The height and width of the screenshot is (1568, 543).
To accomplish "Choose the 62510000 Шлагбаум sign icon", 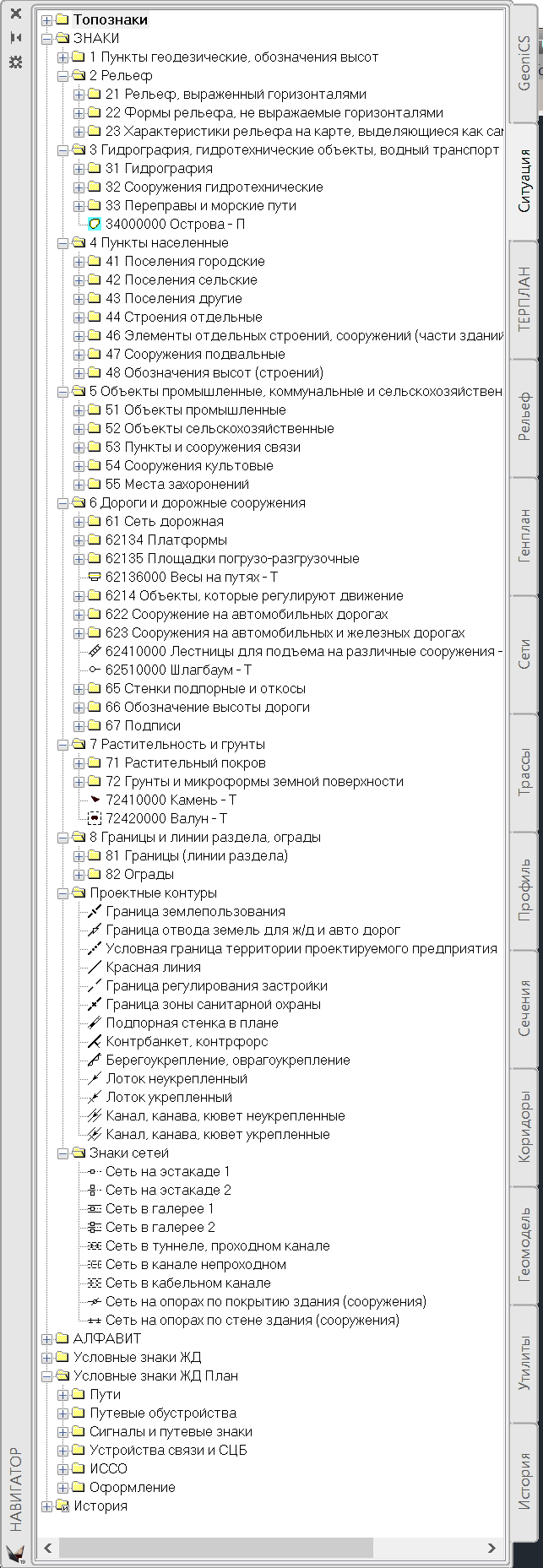I will click(95, 670).
